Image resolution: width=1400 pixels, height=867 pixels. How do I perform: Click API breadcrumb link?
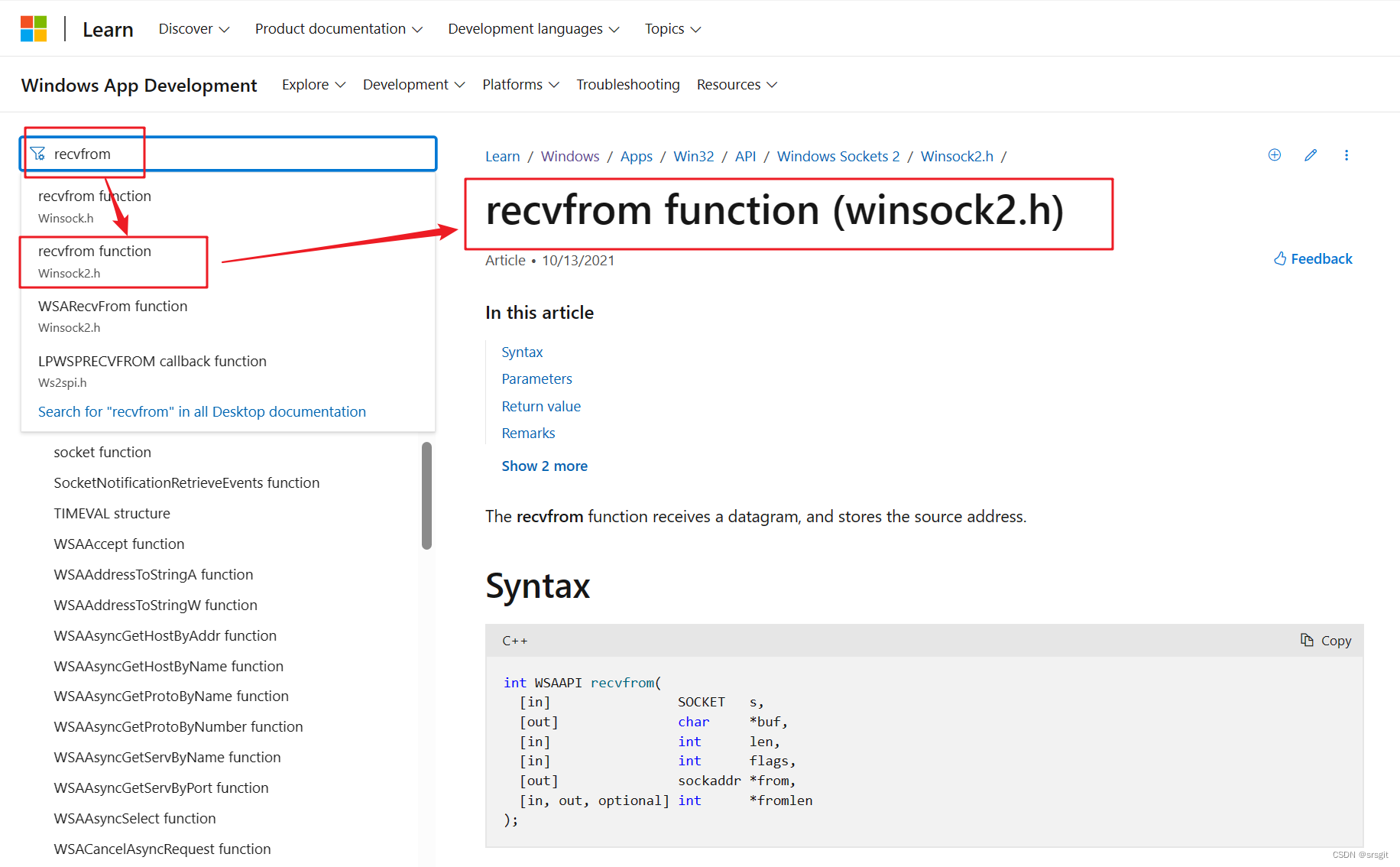pyautogui.click(x=745, y=156)
